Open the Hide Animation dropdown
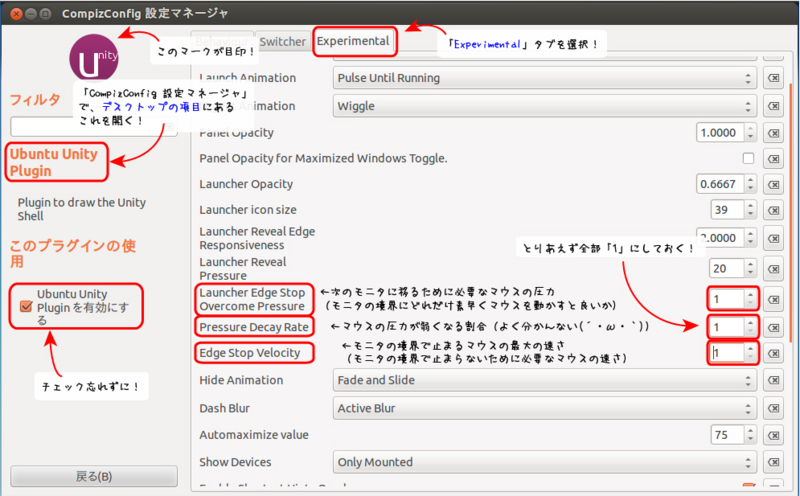Image resolution: width=800 pixels, height=496 pixels. (x=544, y=380)
